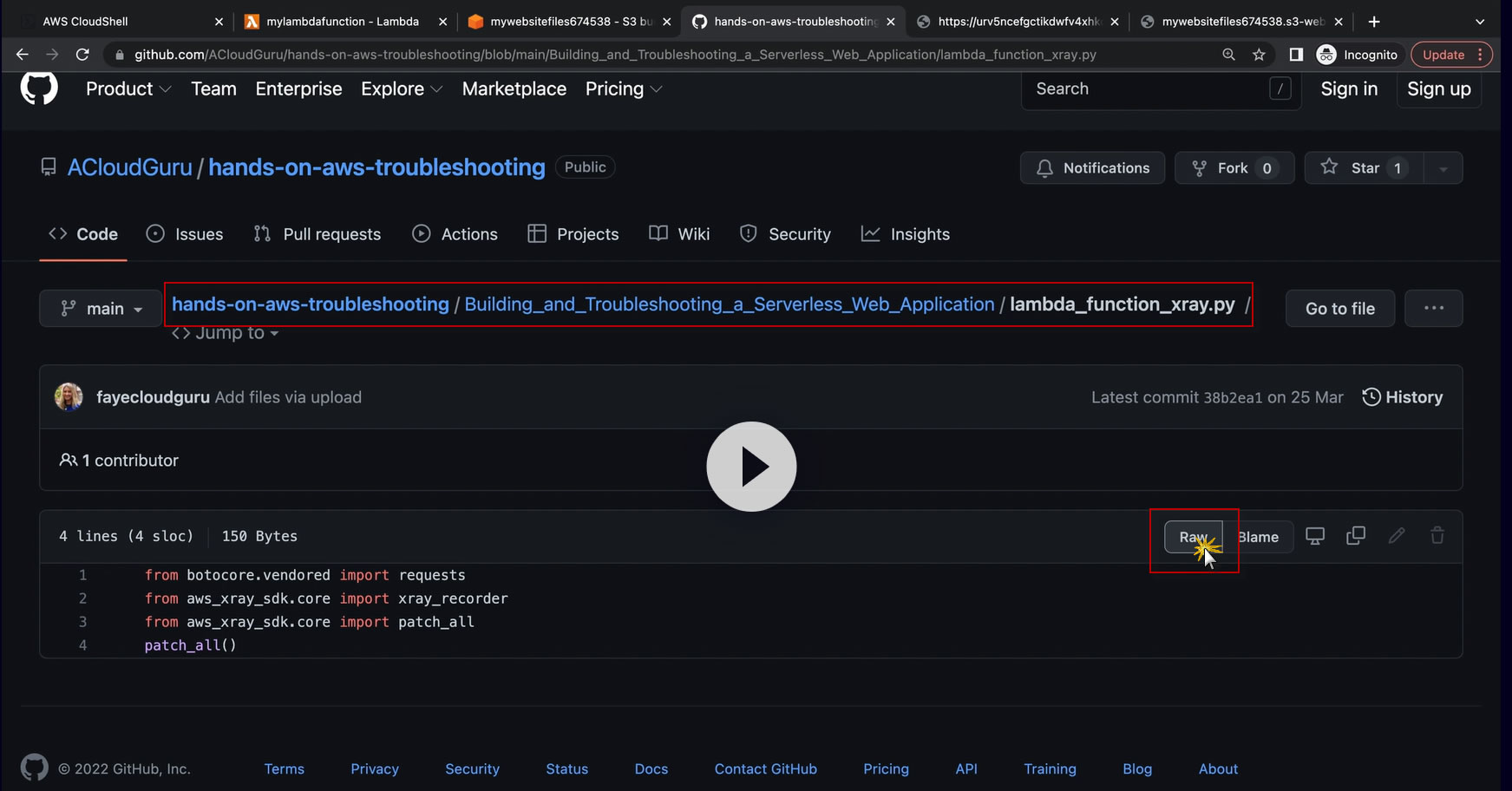Click the video play button overlay

click(x=751, y=467)
